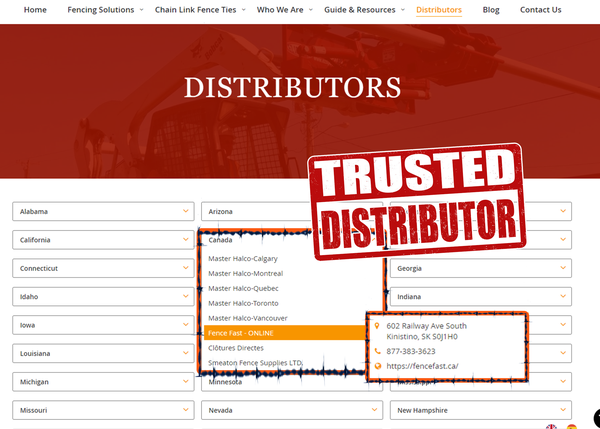Screen dimensions: 600x429
Task: Open the Contact Us page
Action: point(540,10)
